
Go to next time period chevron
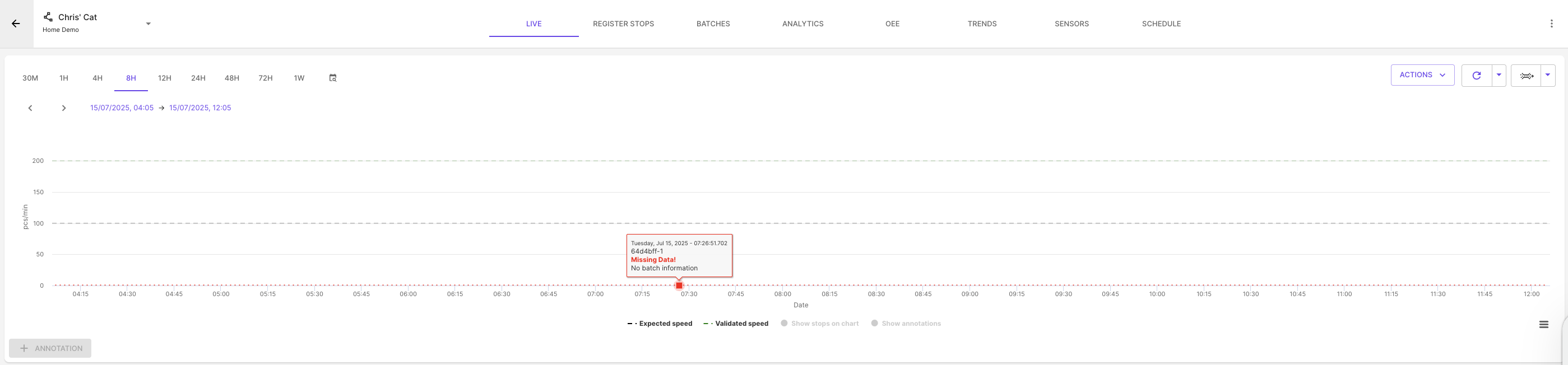pos(63,108)
